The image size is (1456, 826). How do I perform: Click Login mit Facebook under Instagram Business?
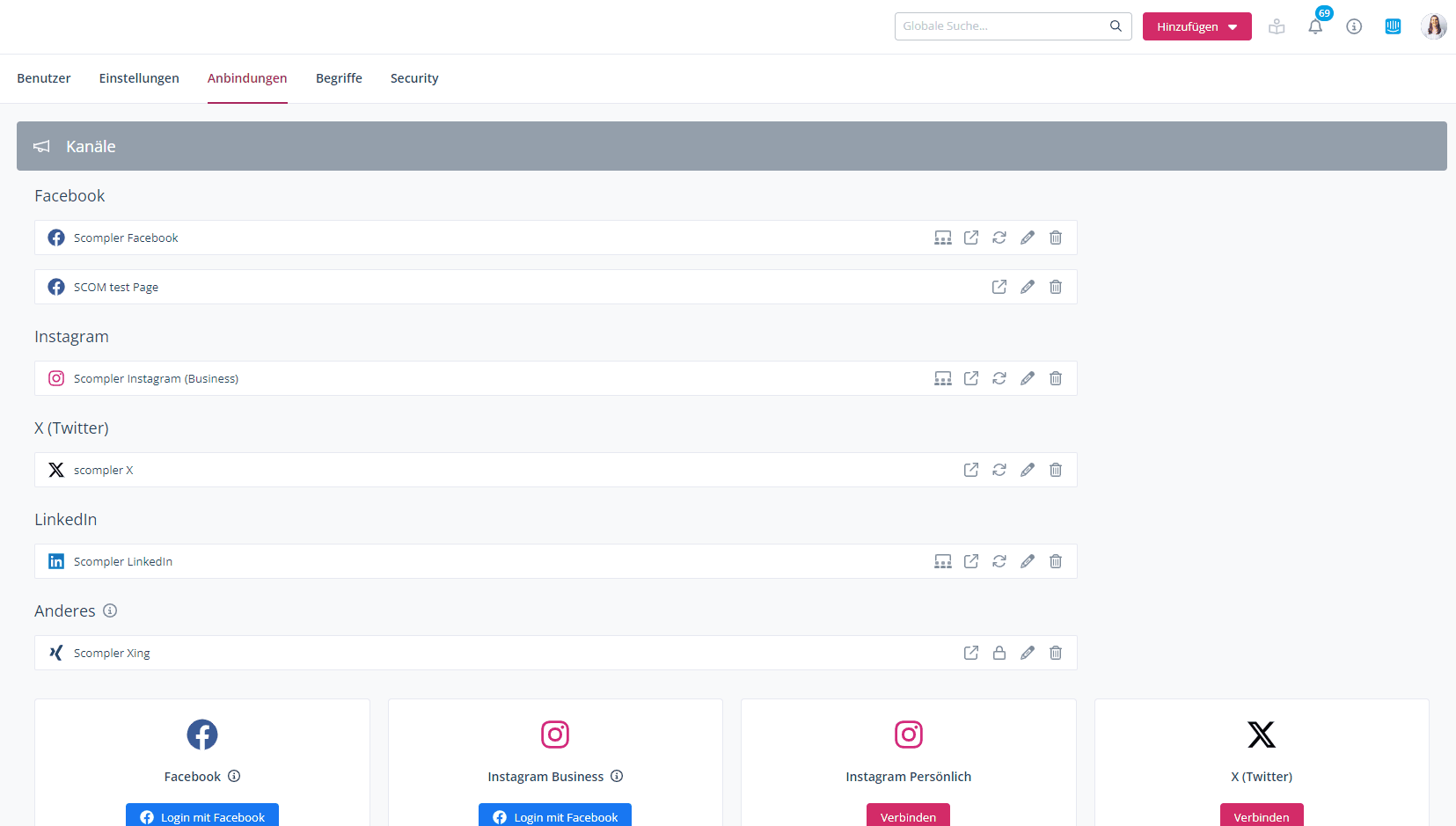tap(555, 815)
